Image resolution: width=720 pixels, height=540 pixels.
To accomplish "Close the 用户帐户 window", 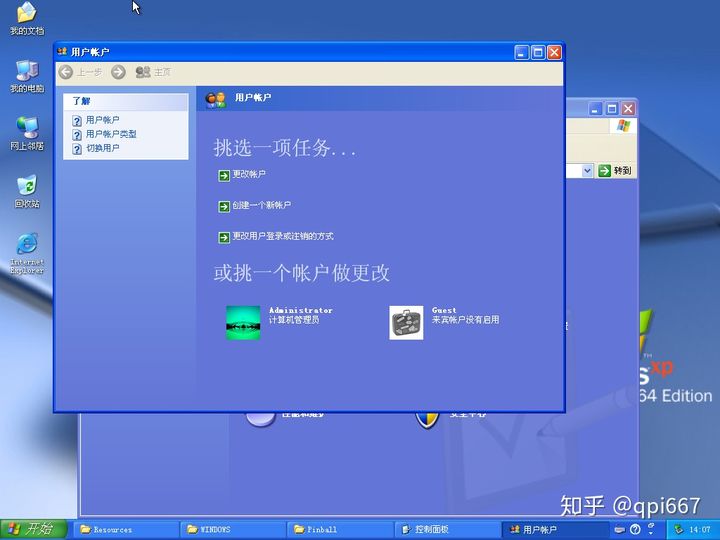I will (x=554, y=52).
